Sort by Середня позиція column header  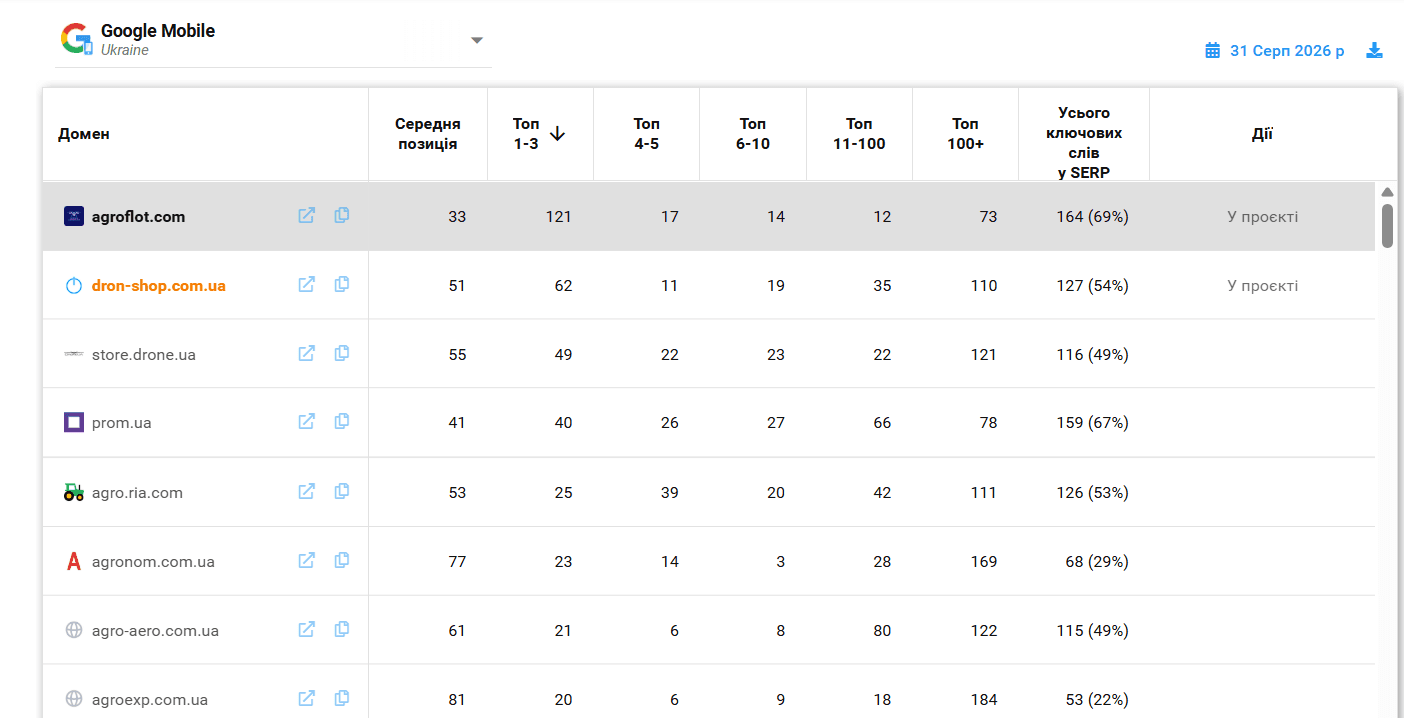(428, 134)
